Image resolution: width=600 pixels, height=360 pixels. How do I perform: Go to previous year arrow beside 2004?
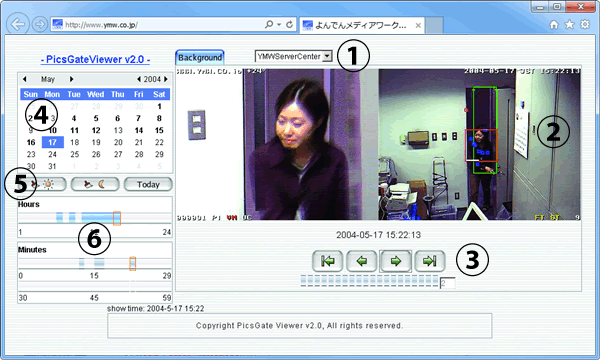tap(139, 79)
